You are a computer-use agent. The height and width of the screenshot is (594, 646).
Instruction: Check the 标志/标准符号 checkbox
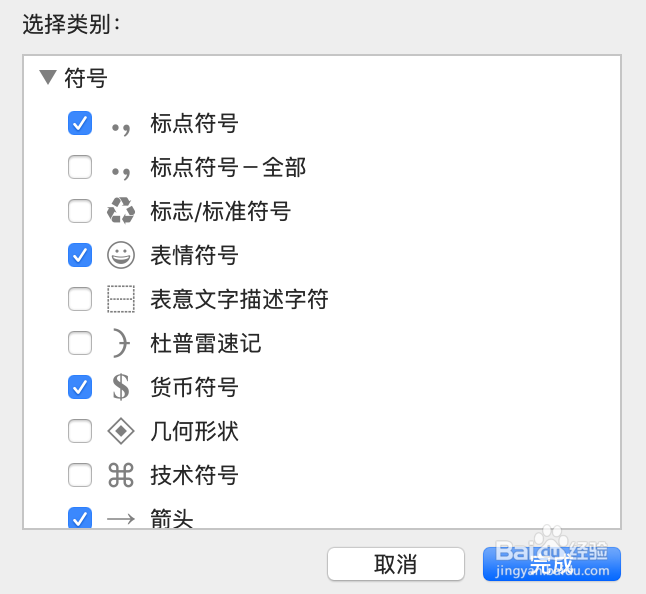click(x=80, y=211)
